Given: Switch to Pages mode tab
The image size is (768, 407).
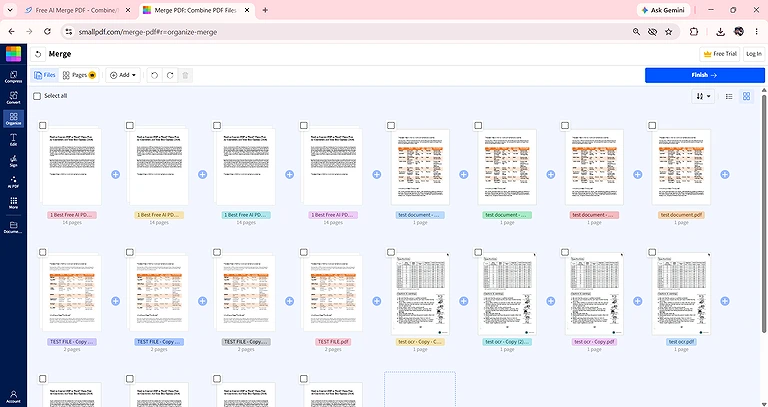Looking at the screenshot, I should [x=79, y=75].
